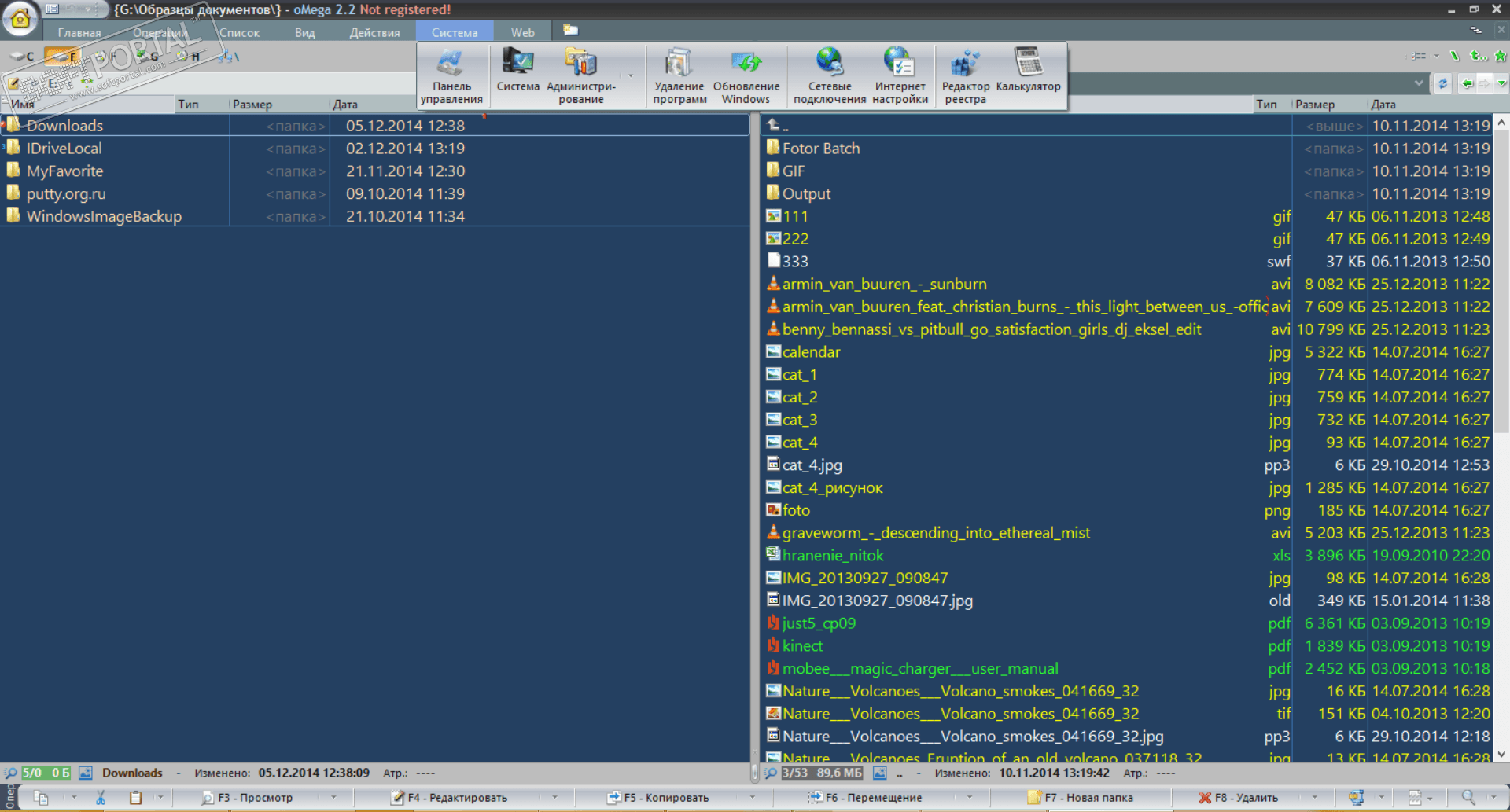1510x812 pixels.
Task: Open the Калькулятор calculator
Action: pyautogui.click(x=1029, y=71)
